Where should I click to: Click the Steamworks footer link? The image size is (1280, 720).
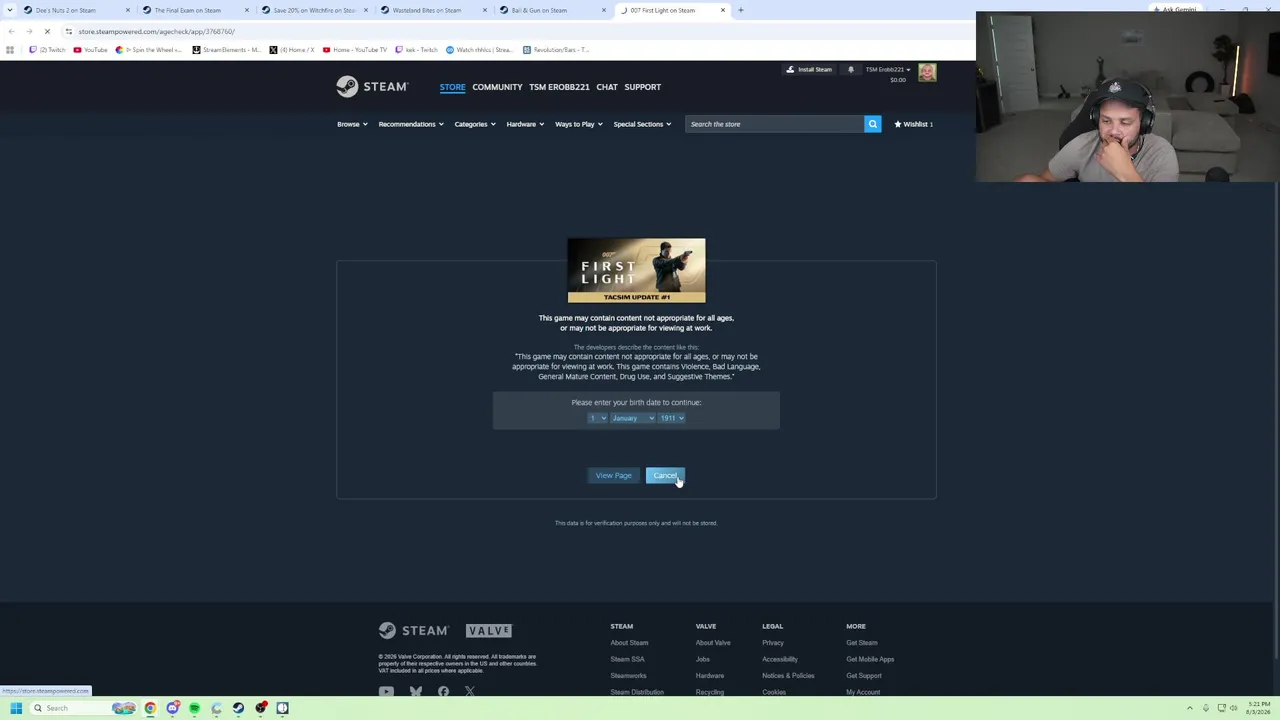tap(628, 676)
